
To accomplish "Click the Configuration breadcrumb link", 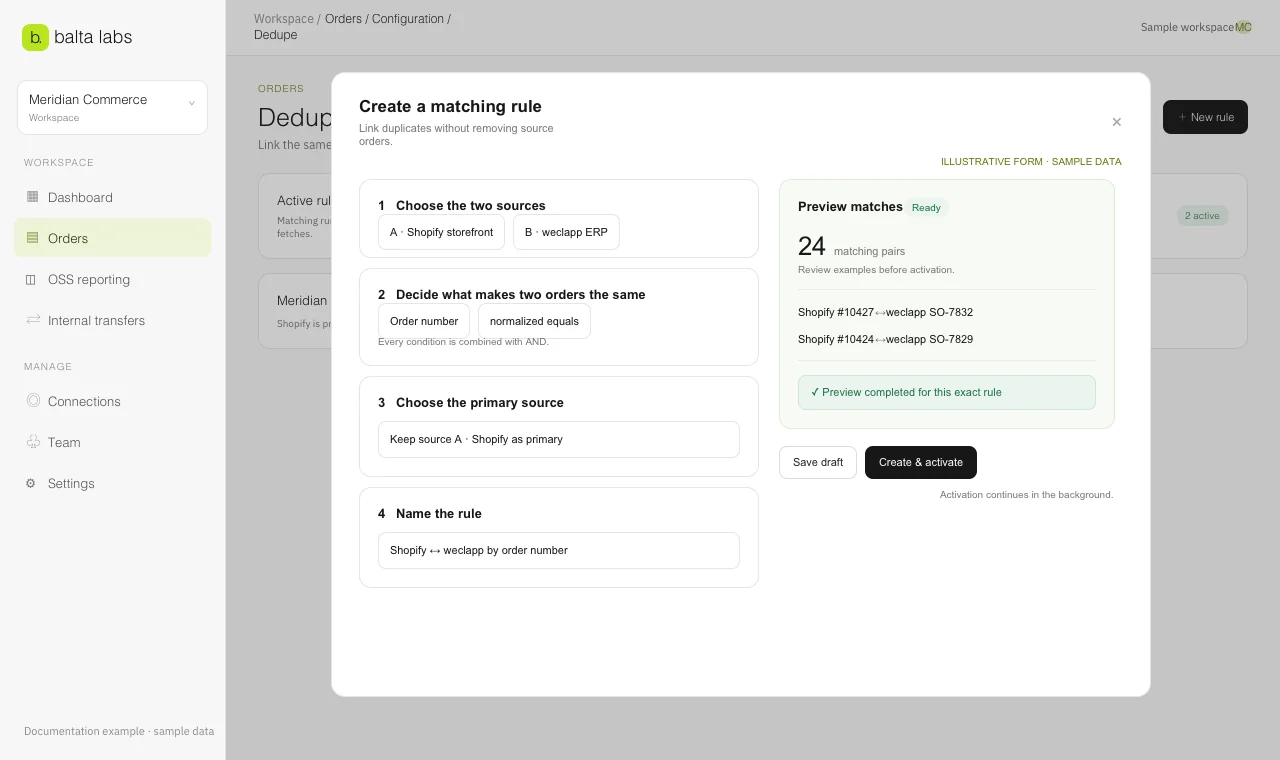I will tap(408, 19).
